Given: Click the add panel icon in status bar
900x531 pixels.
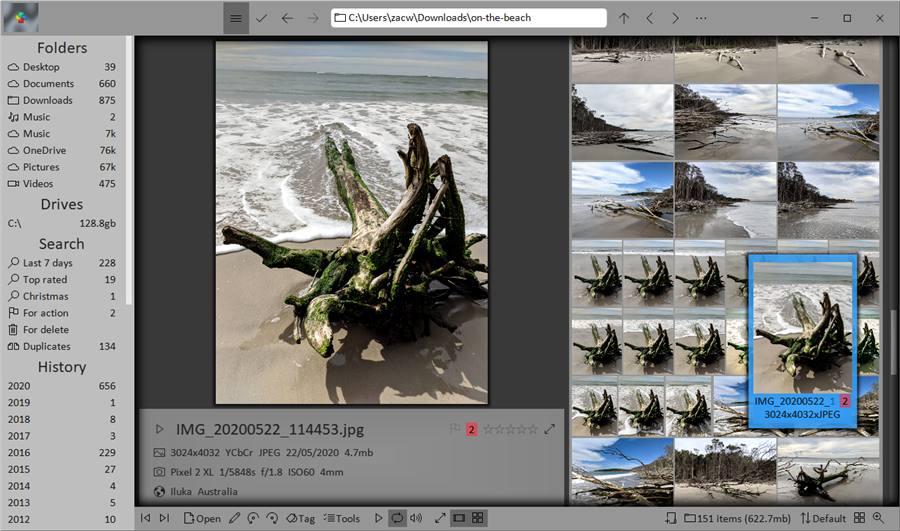Looking at the screenshot, I should coord(670,518).
